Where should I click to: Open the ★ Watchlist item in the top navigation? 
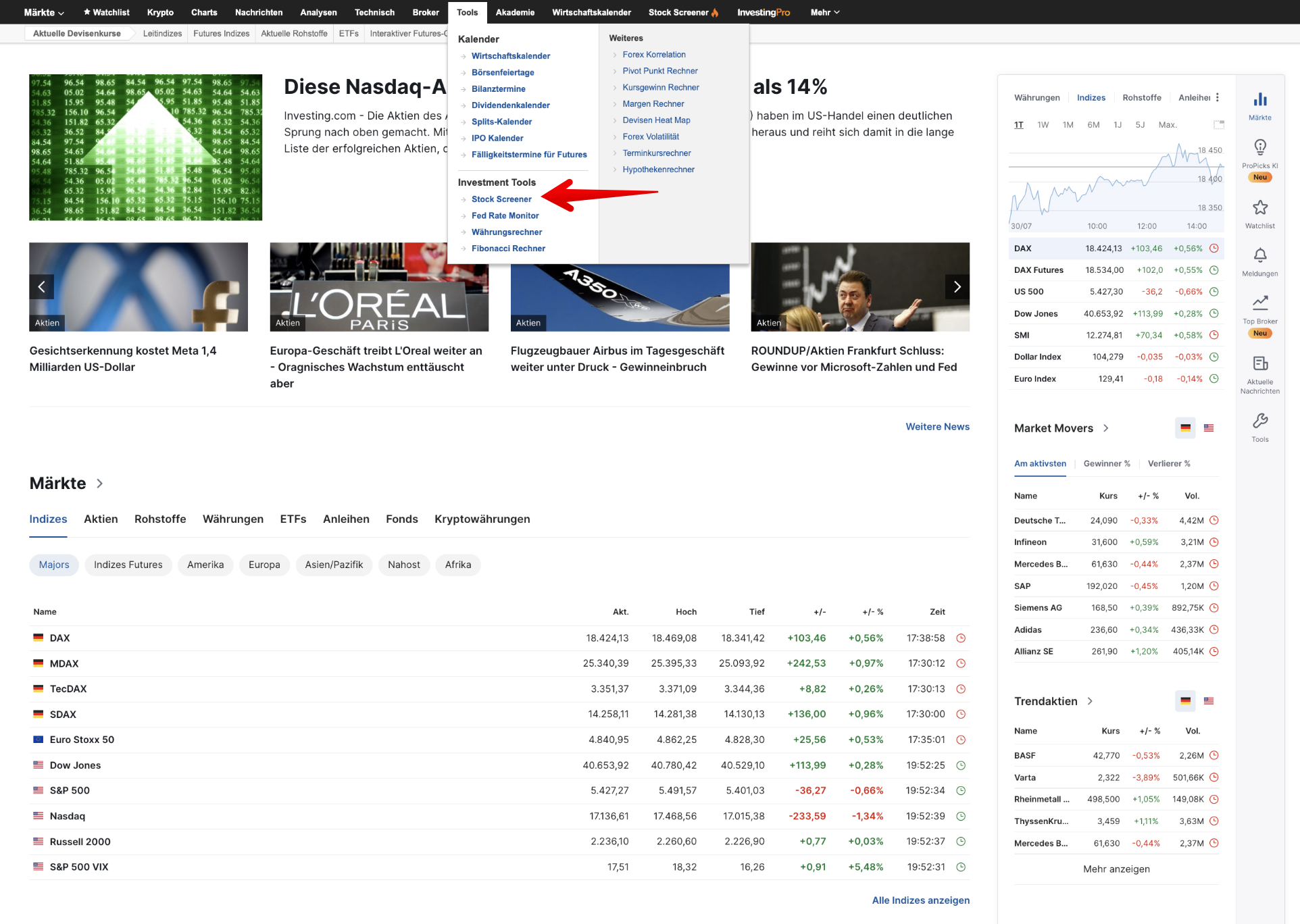[106, 12]
